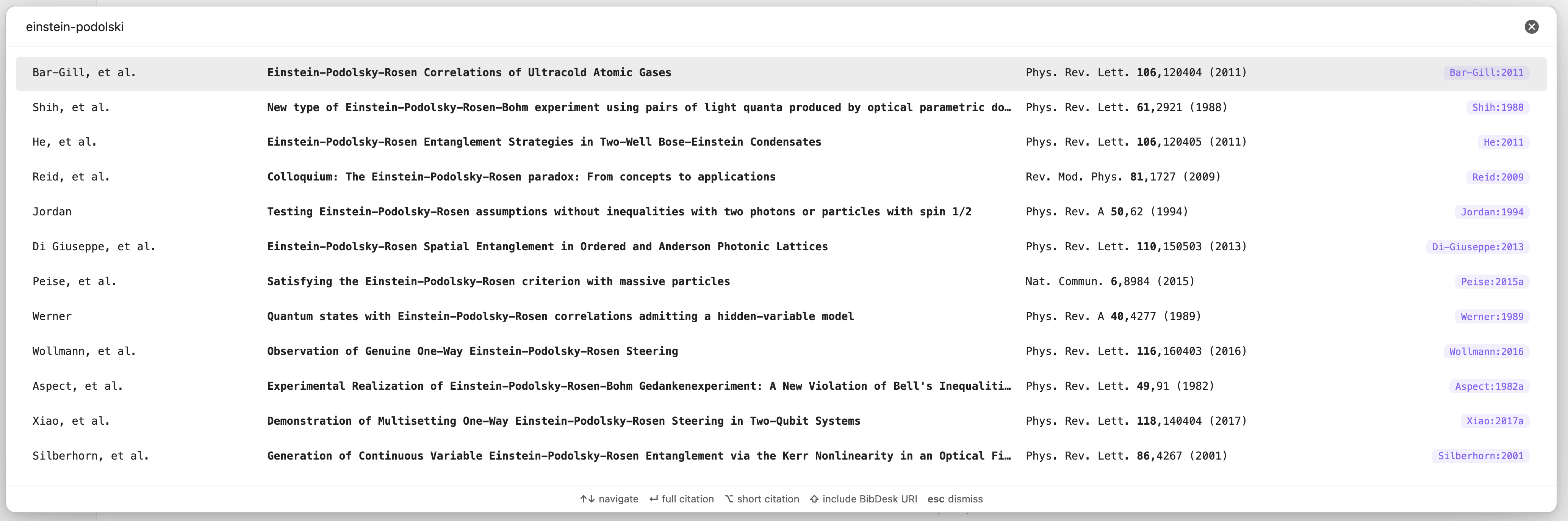Screen dimensions: 1568x521
Task: Select the Aspect:1982a cite key tag
Action: (x=1489, y=386)
